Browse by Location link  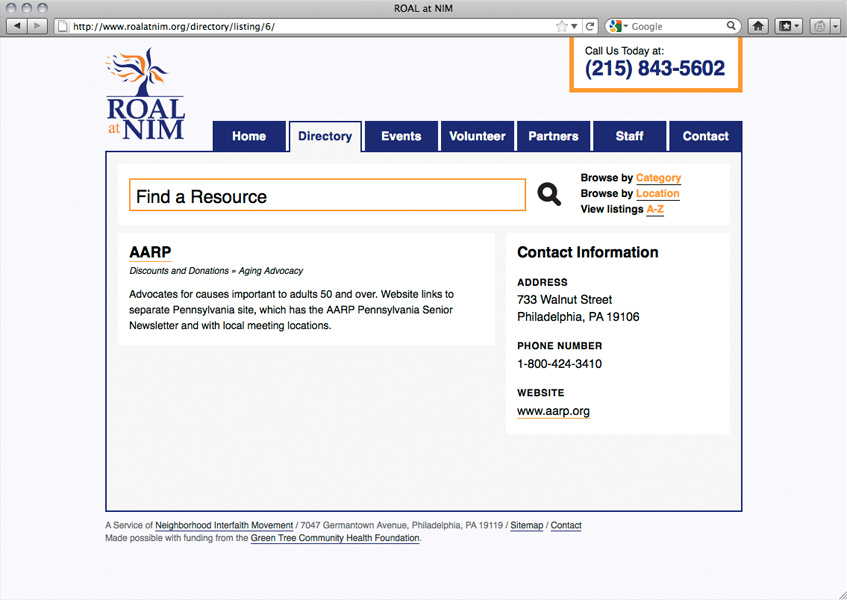(x=657, y=193)
